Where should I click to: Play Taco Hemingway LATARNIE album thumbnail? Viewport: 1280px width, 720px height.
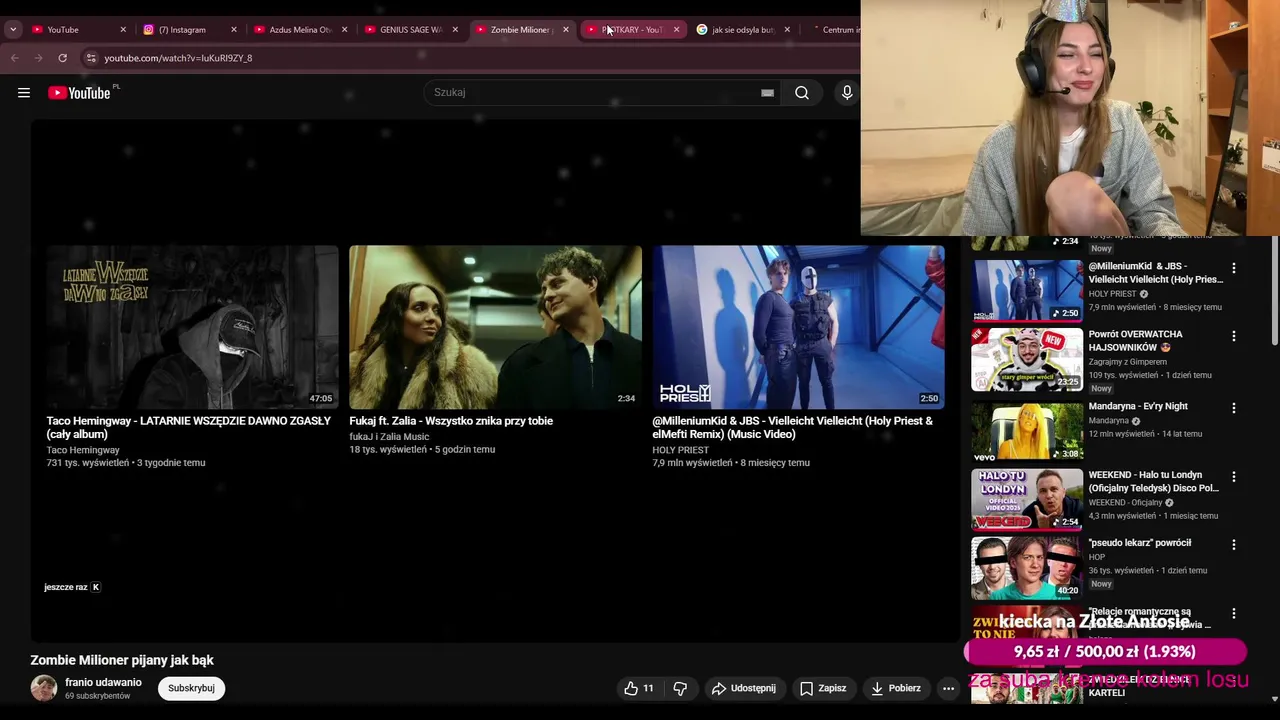coord(192,327)
